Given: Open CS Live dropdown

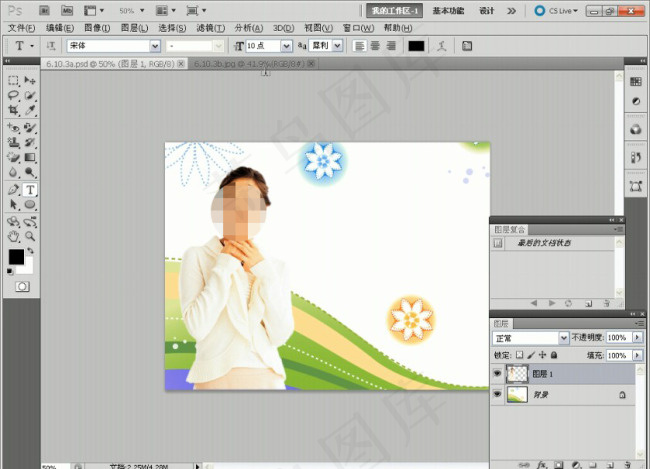Looking at the screenshot, I should click(x=556, y=11).
